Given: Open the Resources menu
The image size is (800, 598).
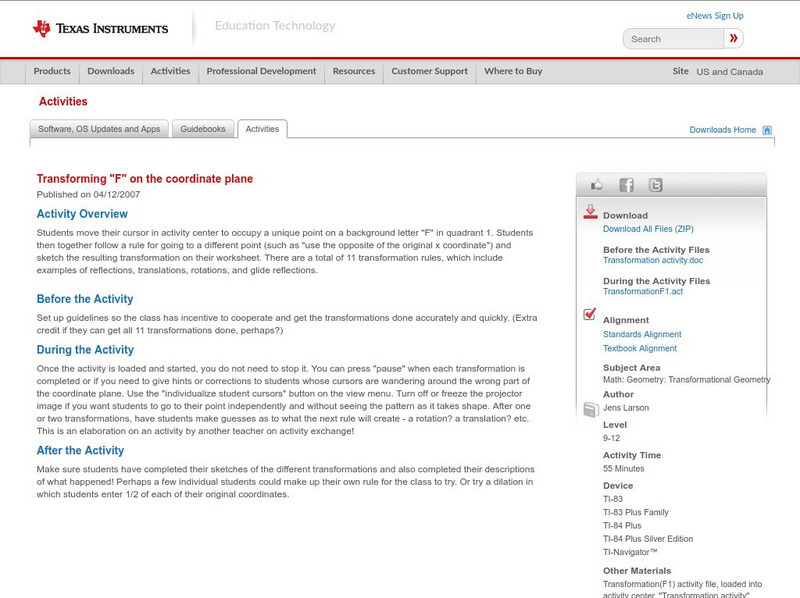Looking at the screenshot, I should click(354, 71).
